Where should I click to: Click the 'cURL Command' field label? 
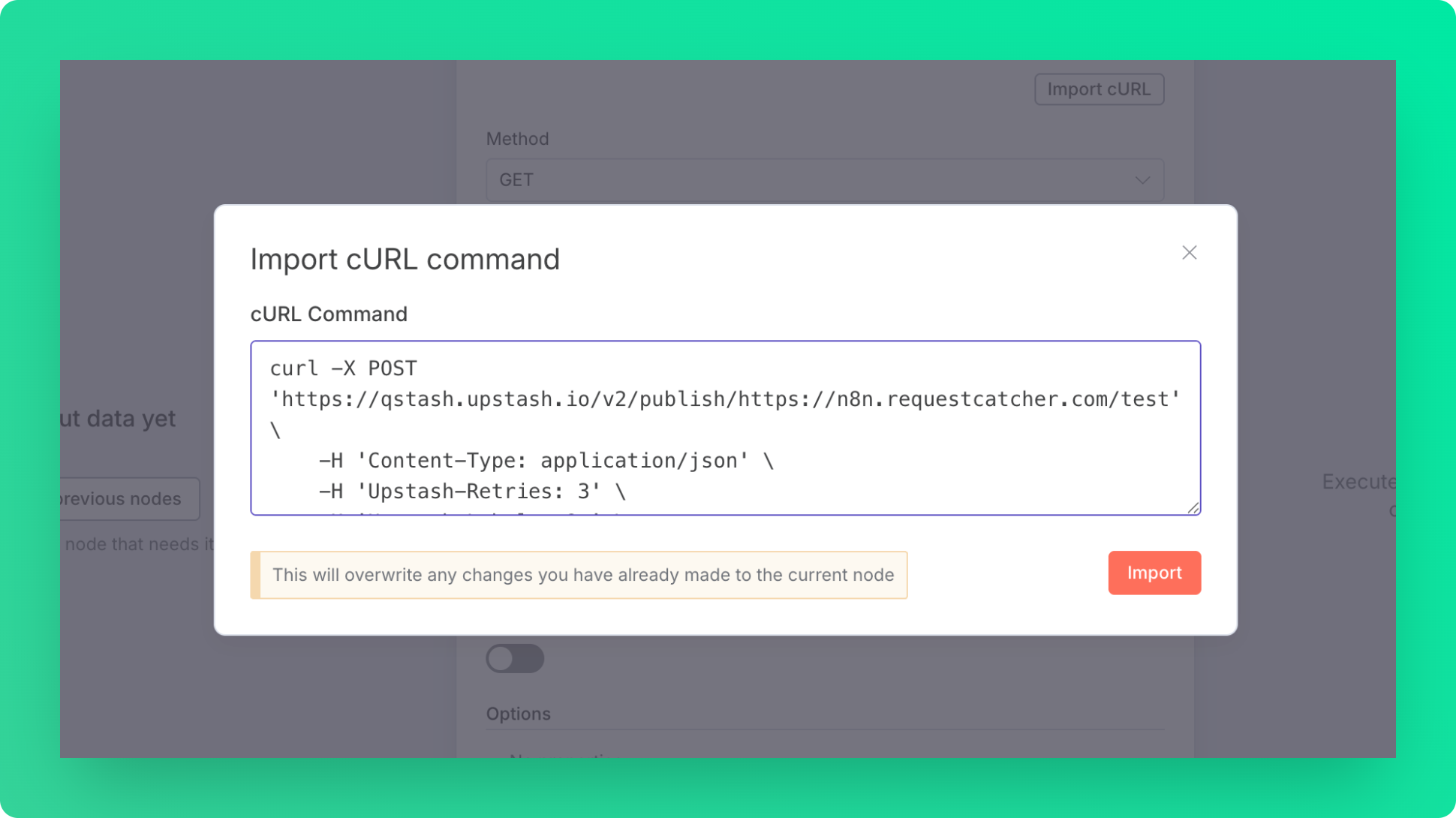click(x=329, y=314)
